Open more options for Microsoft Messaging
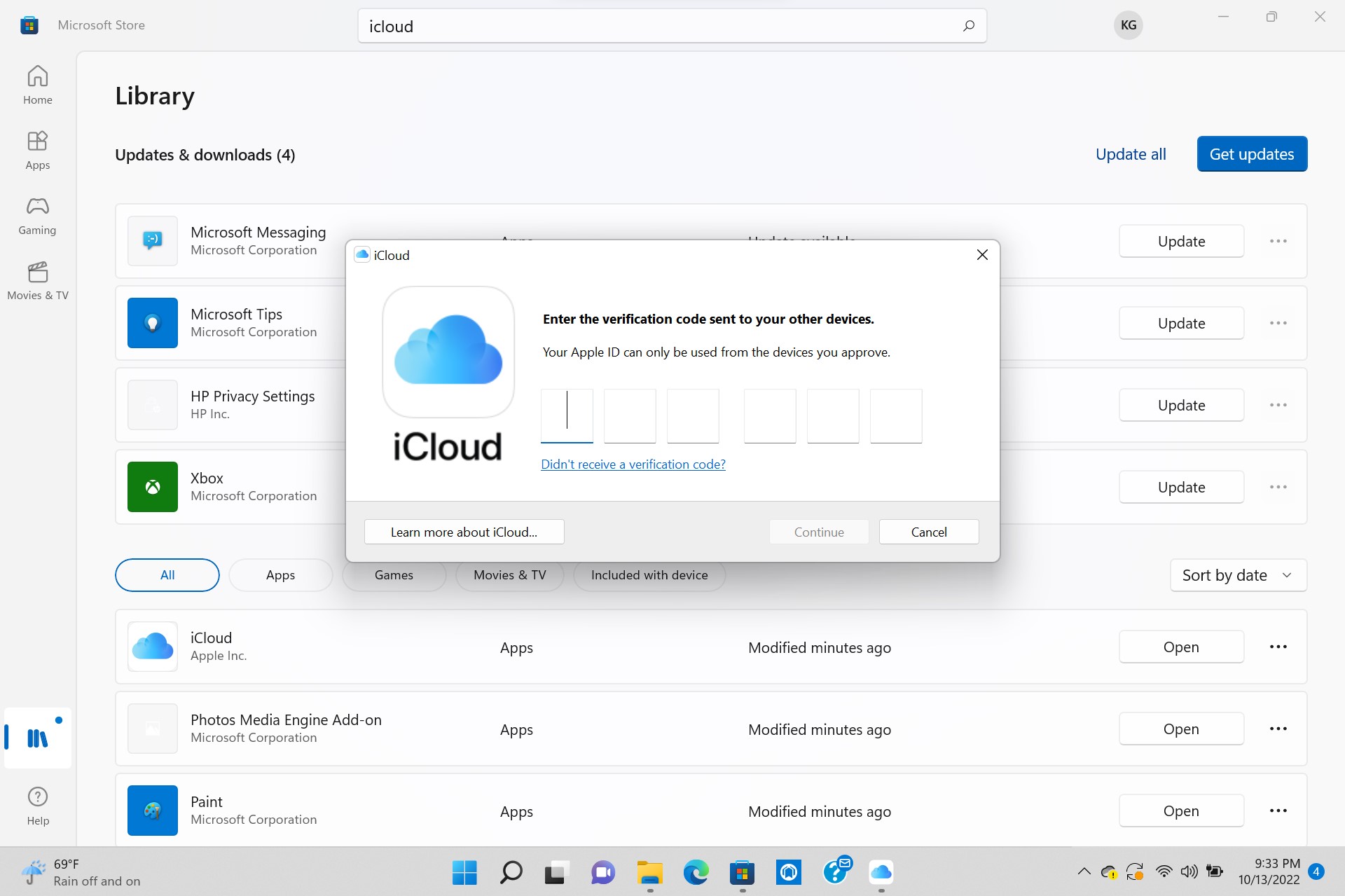This screenshot has width=1345, height=896. [x=1278, y=241]
